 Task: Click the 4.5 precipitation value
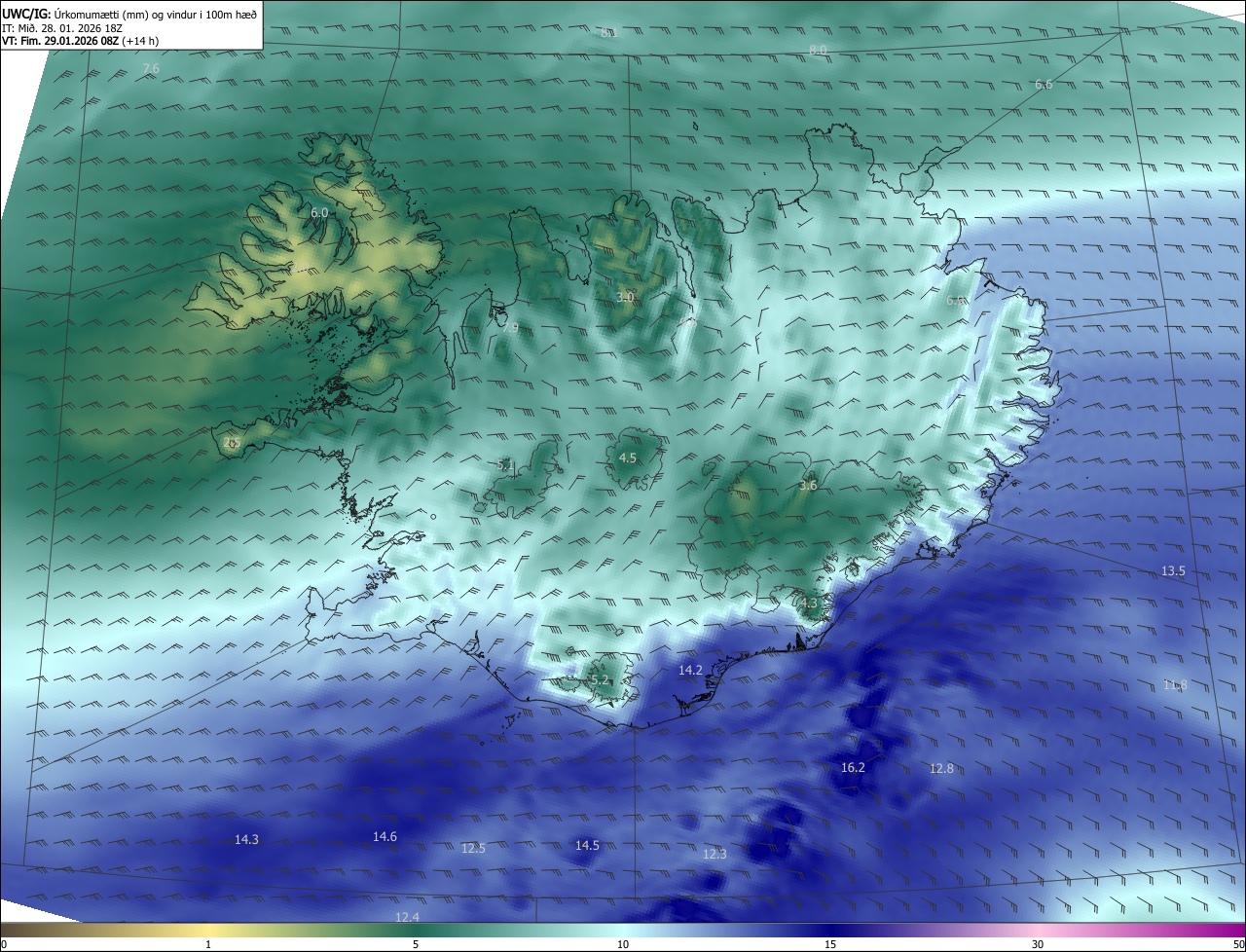pos(628,458)
